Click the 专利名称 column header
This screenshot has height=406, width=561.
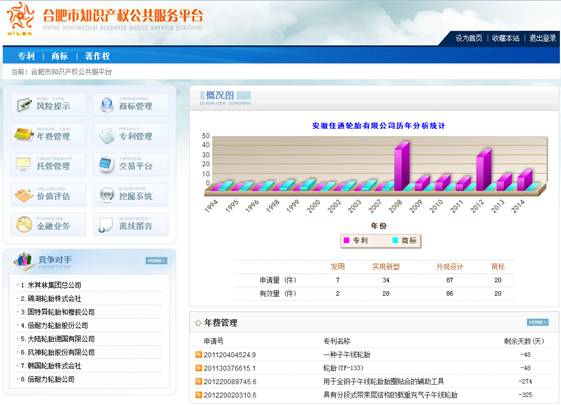tap(337, 341)
